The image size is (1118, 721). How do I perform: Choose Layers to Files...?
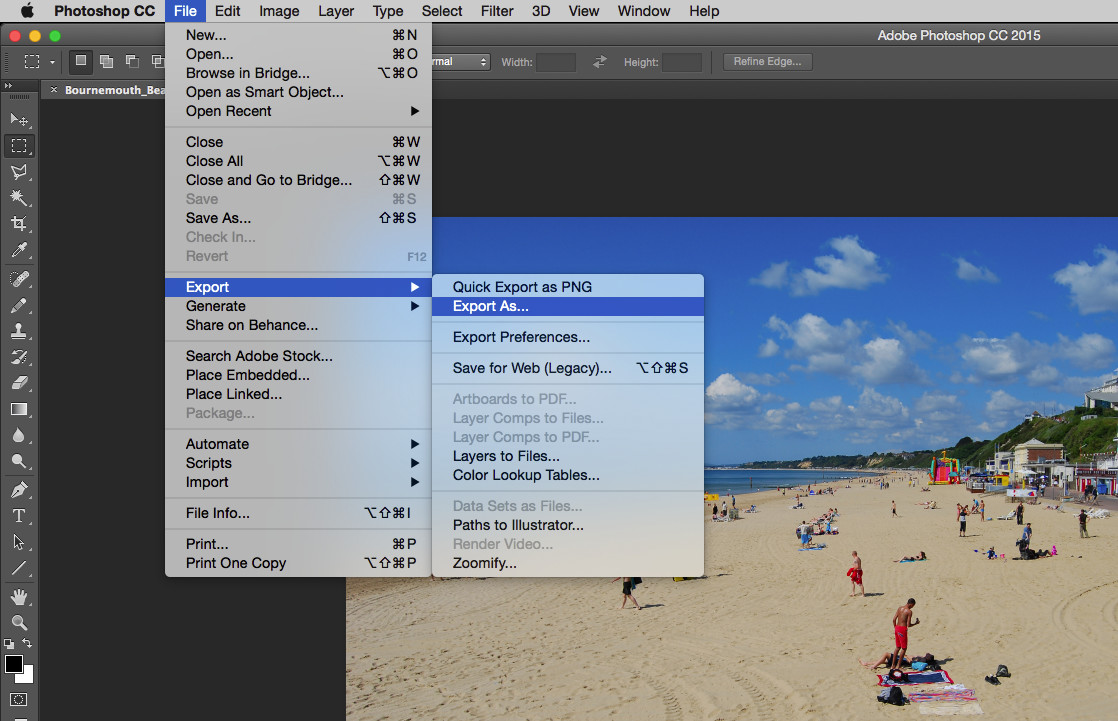pos(568,456)
